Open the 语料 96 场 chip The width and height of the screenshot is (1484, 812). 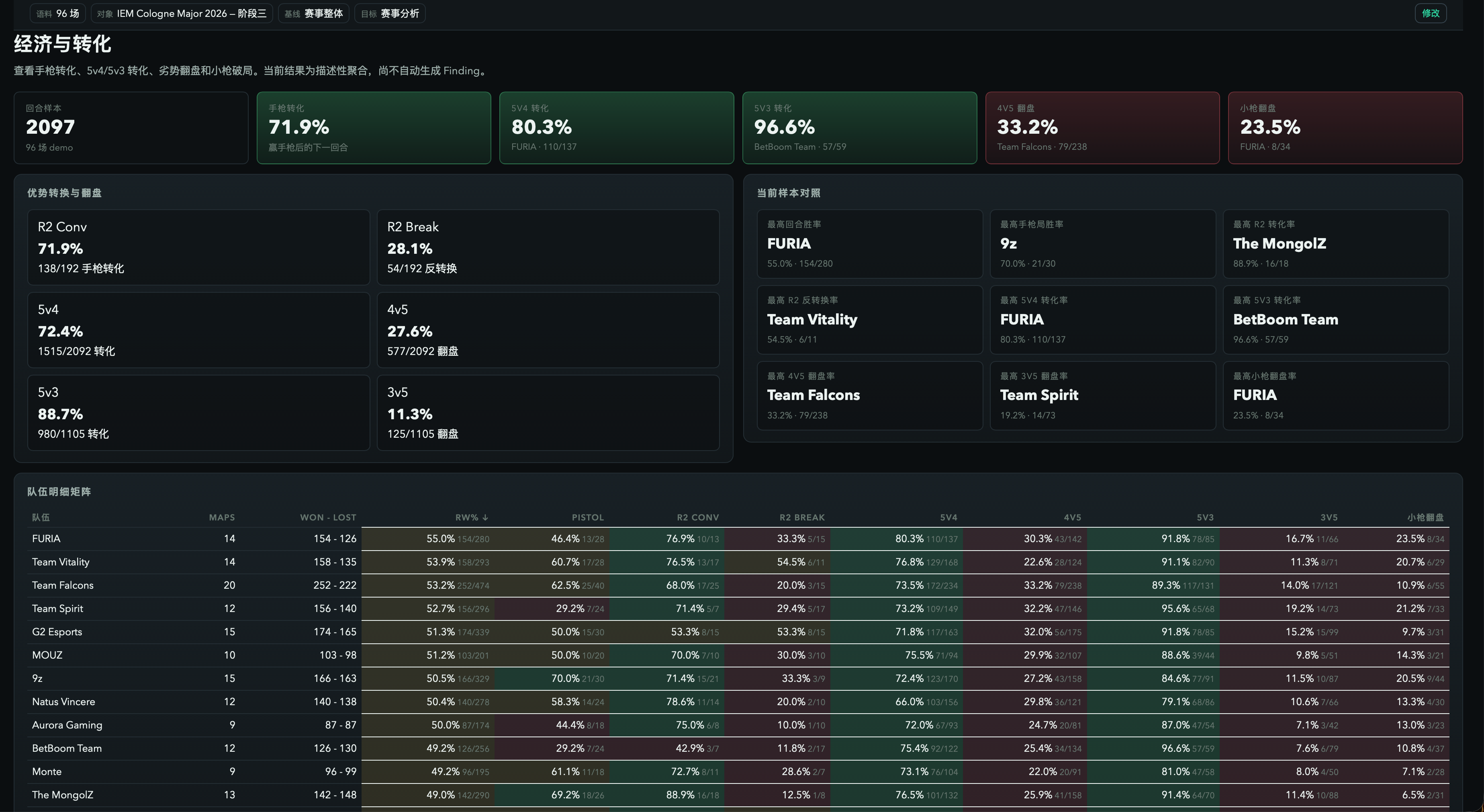(57, 13)
